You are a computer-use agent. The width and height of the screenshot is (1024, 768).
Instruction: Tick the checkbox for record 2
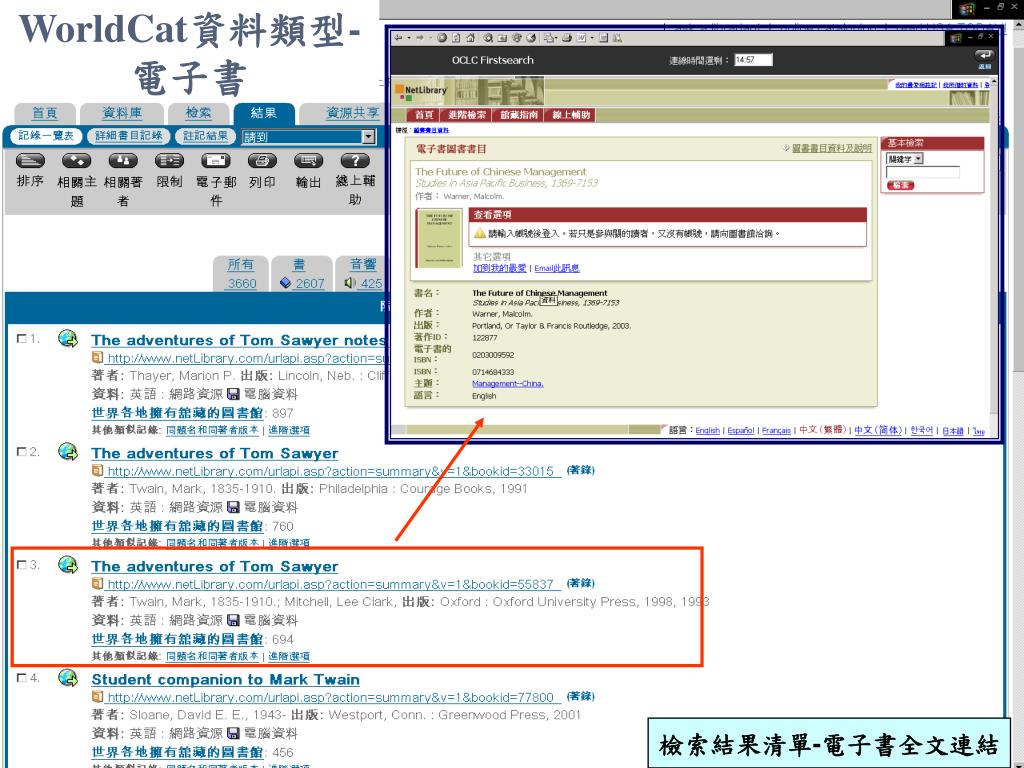click(22, 451)
